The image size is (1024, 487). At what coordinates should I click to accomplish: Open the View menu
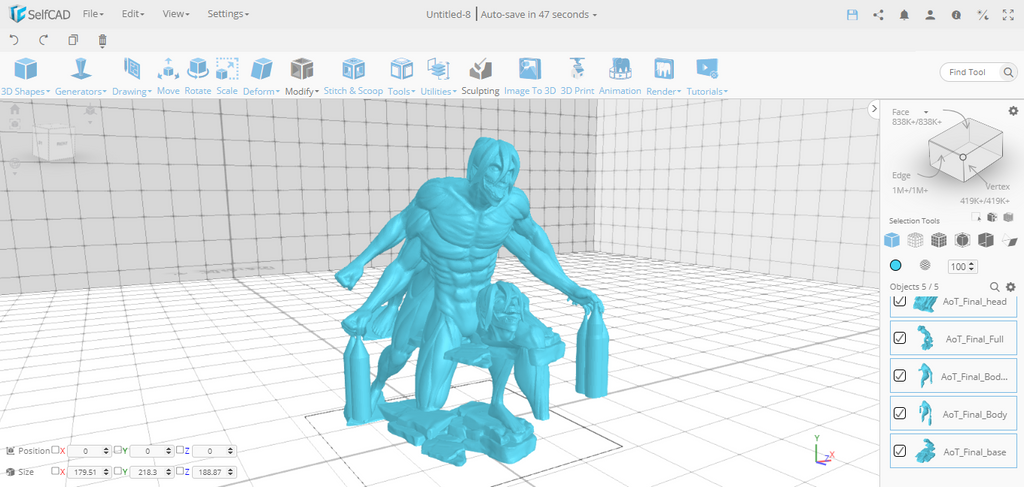(x=176, y=14)
